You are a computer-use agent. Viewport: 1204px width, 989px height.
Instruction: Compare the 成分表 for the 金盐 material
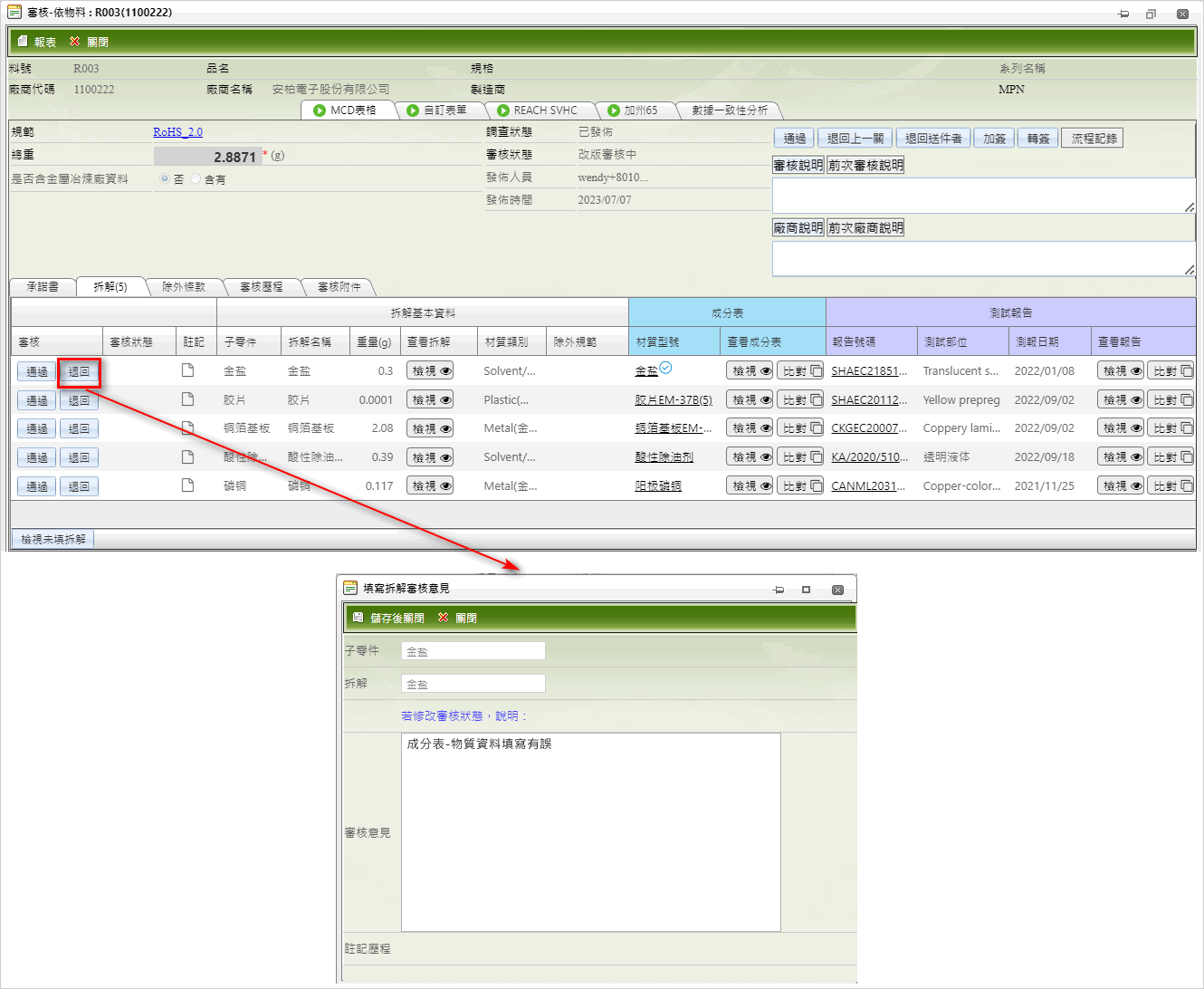click(x=800, y=370)
